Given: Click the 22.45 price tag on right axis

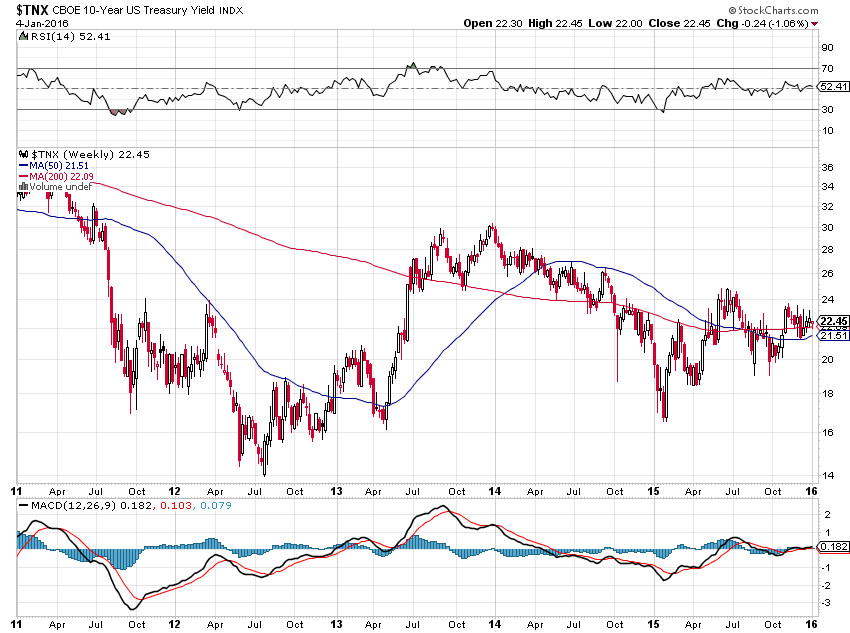Looking at the screenshot, I should (832, 321).
